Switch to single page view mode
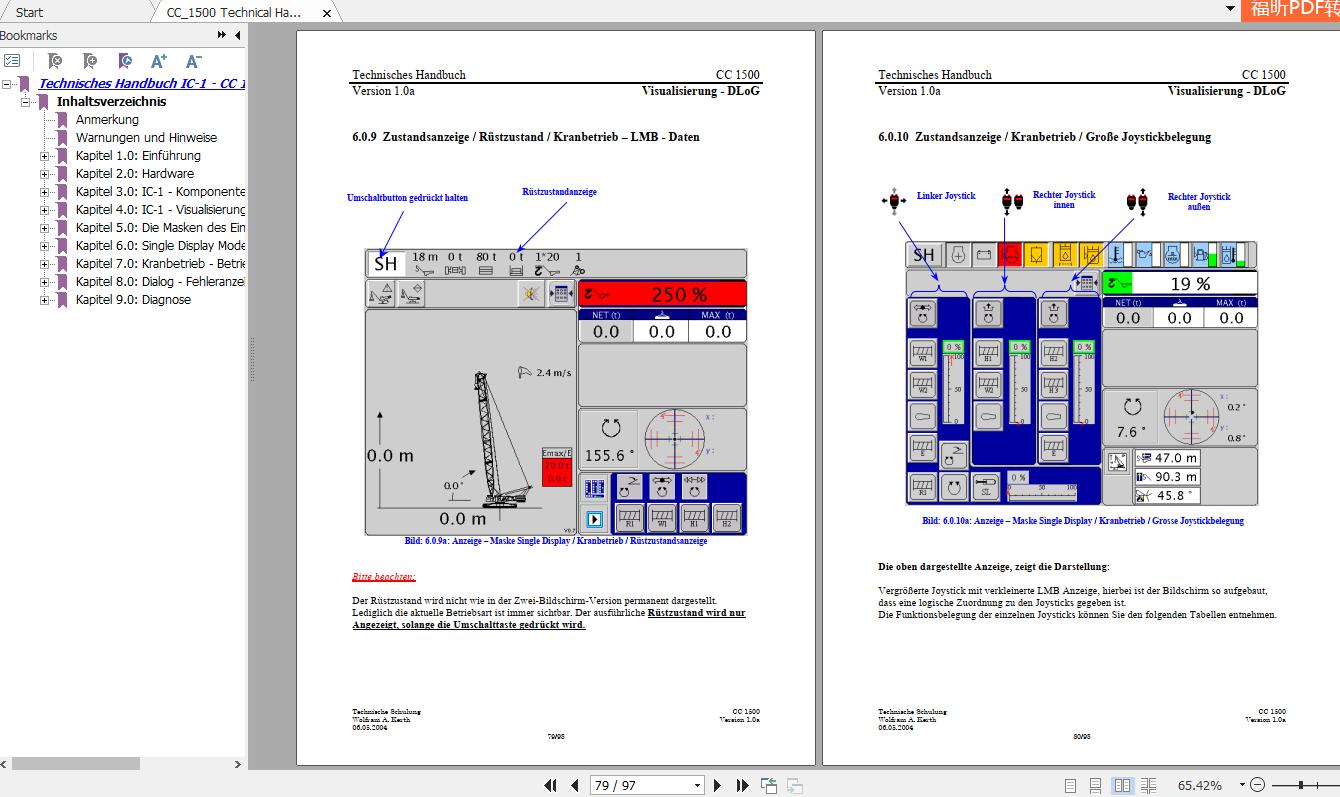The width and height of the screenshot is (1340, 797). [1070, 784]
